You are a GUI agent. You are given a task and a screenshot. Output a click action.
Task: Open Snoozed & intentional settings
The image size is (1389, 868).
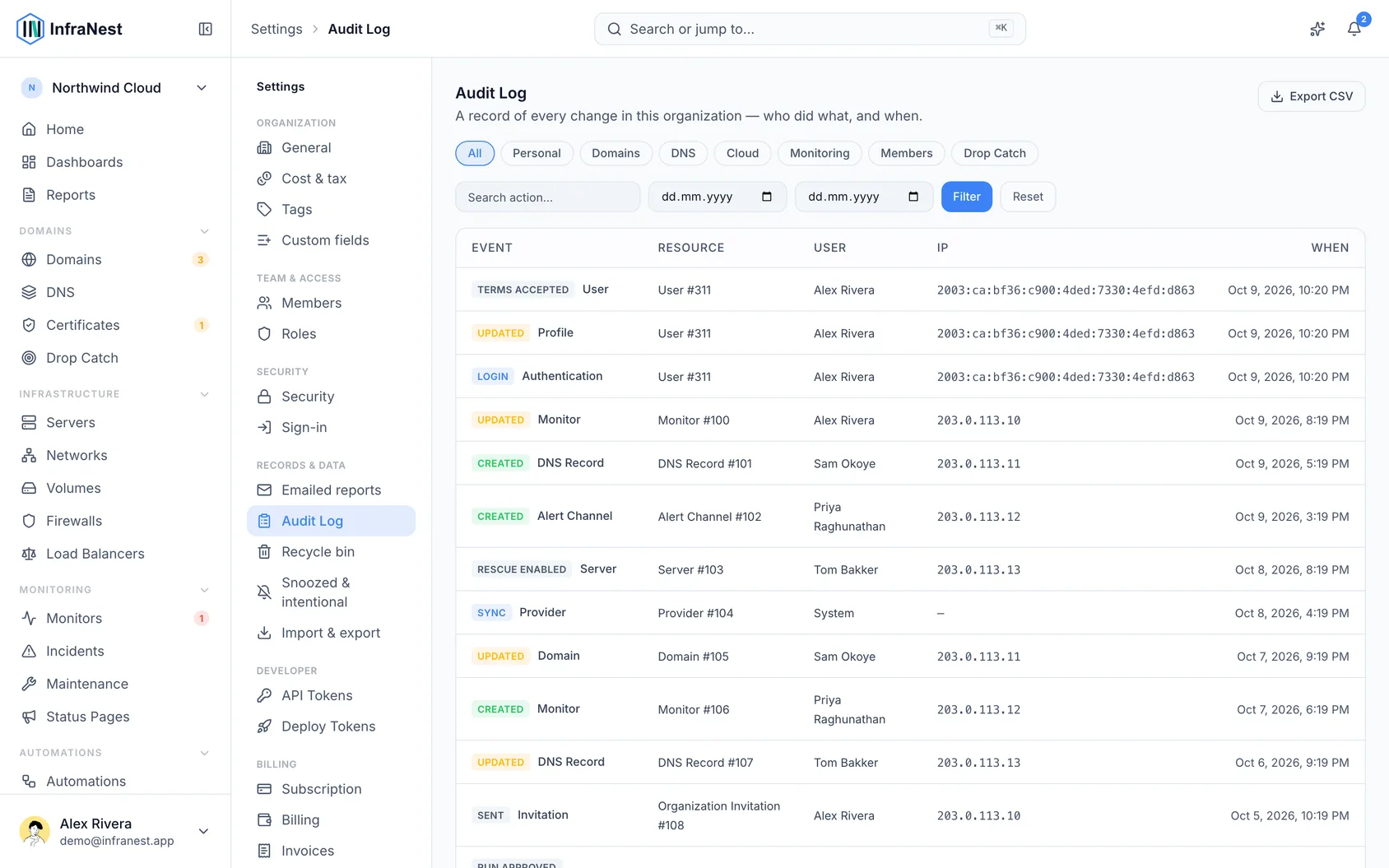click(331, 592)
